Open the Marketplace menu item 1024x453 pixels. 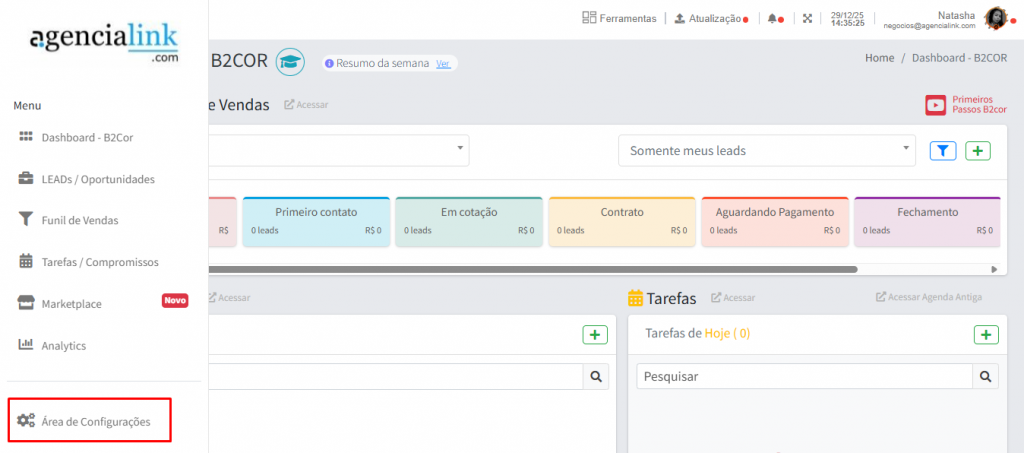pyautogui.click(x=71, y=304)
